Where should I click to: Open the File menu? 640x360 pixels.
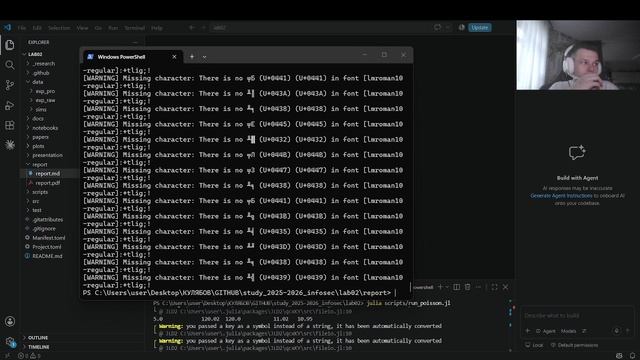pos(22,28)
